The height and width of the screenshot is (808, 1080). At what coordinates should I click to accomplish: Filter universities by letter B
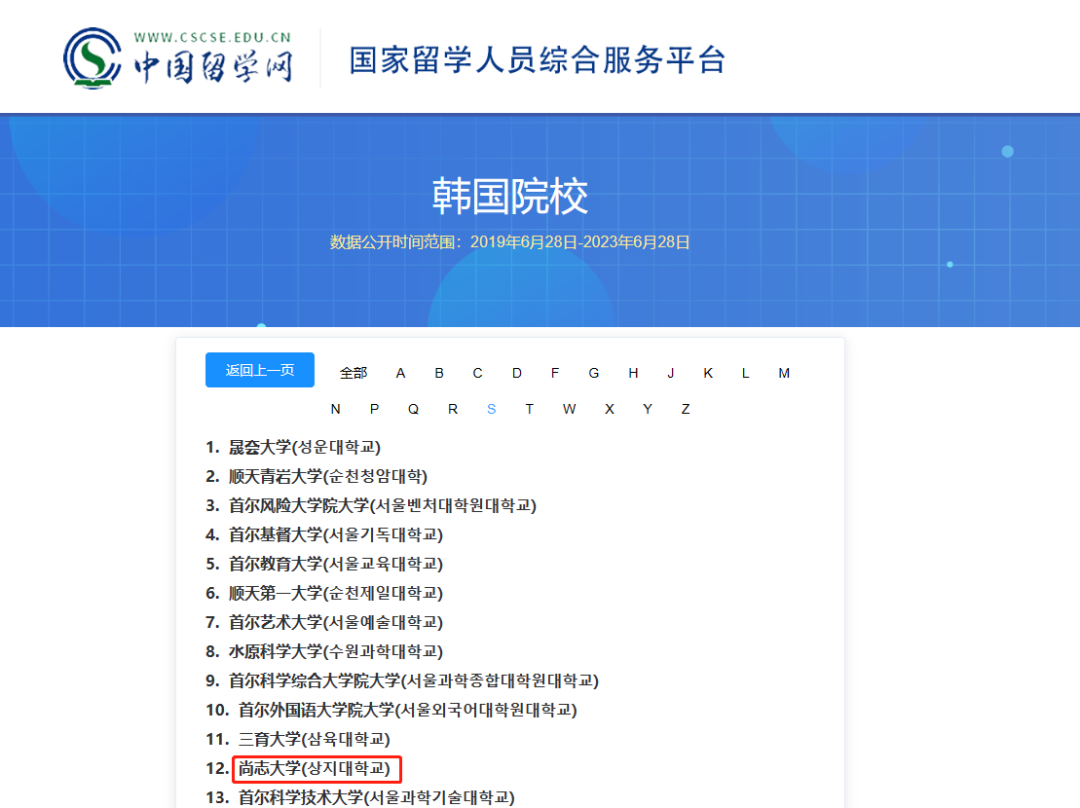[439, 373]
